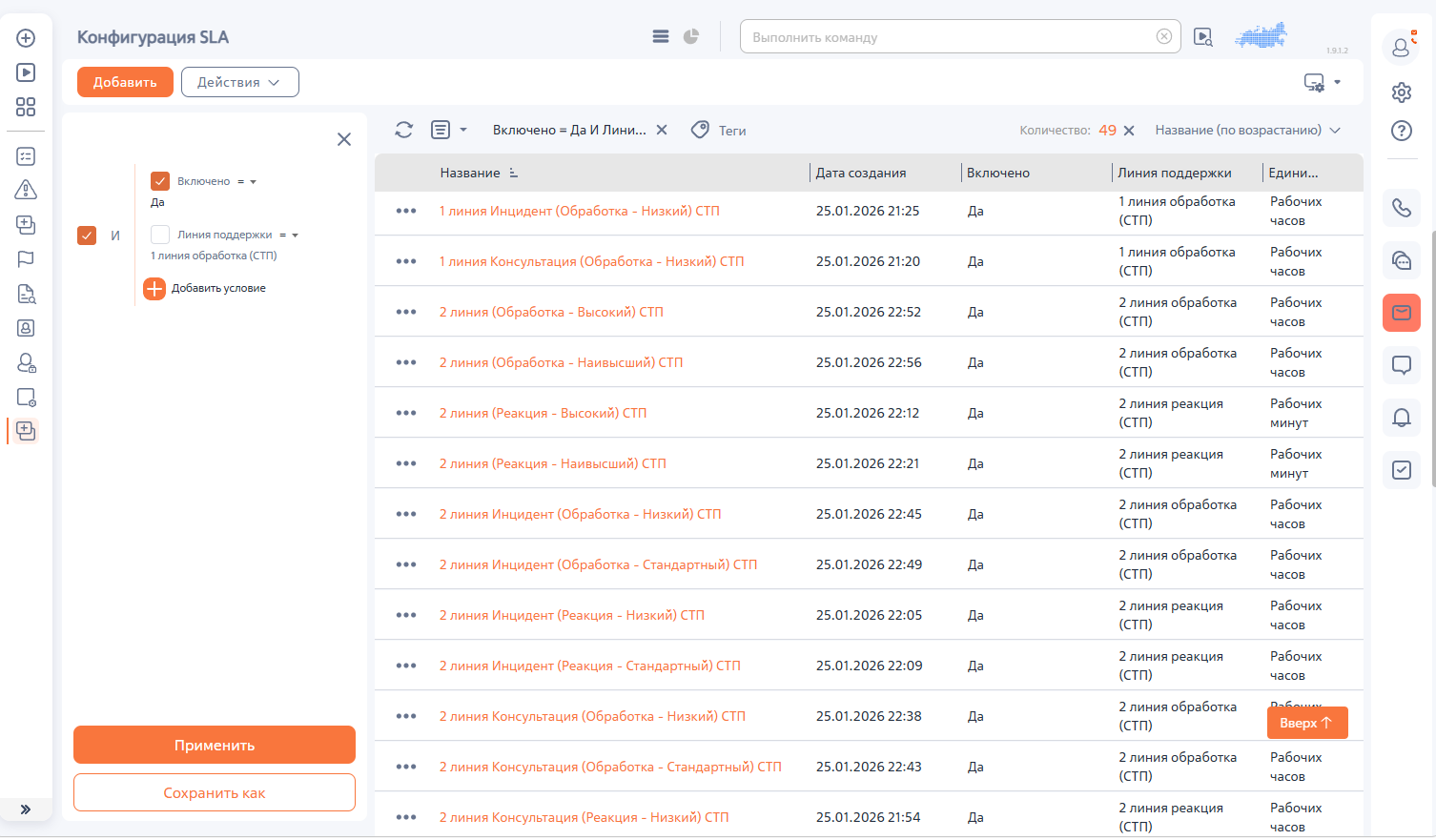Sort by Дата создания column header
Image resolution: width=1436 pixels, height=840 pixels.
[861, 173]
